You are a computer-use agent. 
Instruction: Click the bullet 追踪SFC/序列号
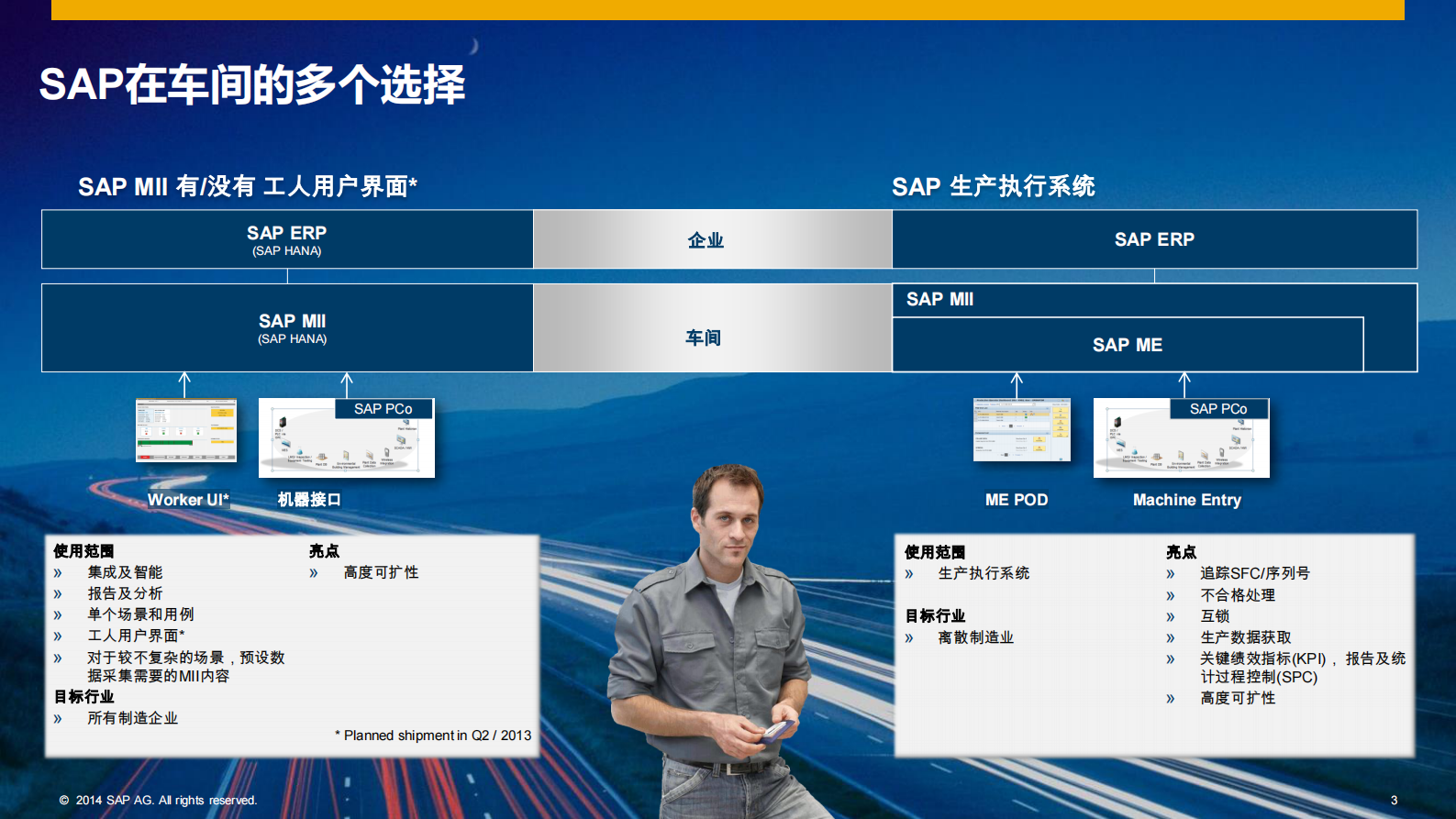pyautogui.click(x=1255, y=573)
